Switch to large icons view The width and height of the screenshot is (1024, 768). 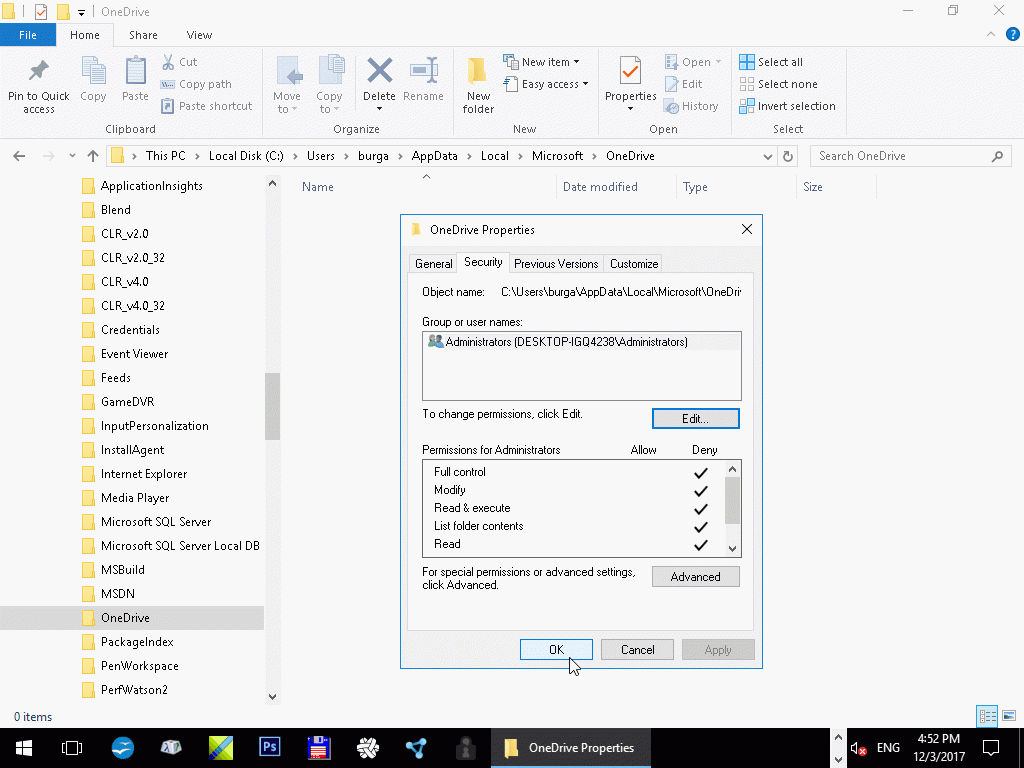[x=1009, y=716]
